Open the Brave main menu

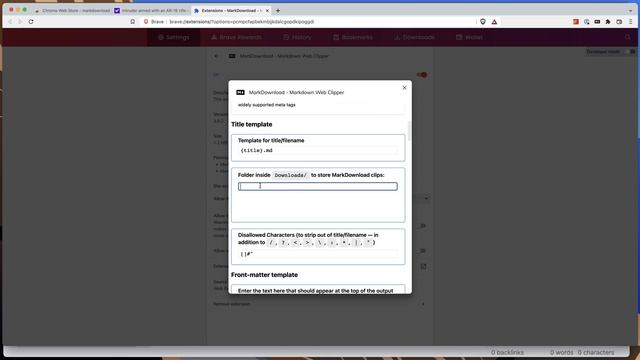point(631,22)
